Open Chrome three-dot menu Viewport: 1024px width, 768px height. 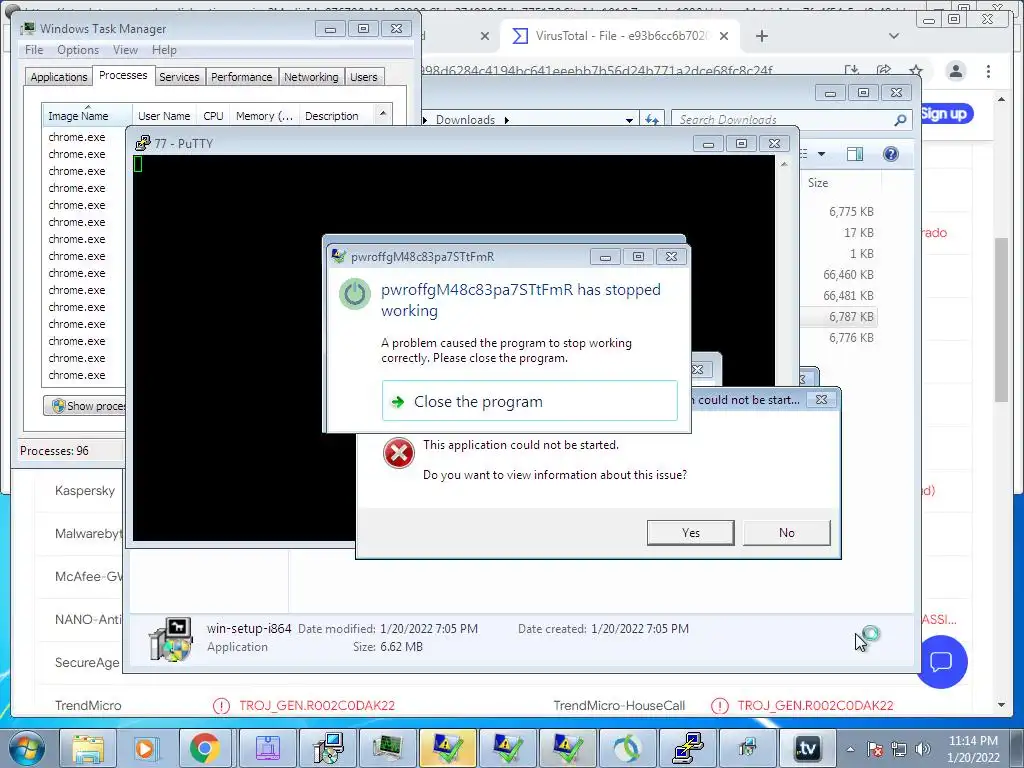(988, 71)
